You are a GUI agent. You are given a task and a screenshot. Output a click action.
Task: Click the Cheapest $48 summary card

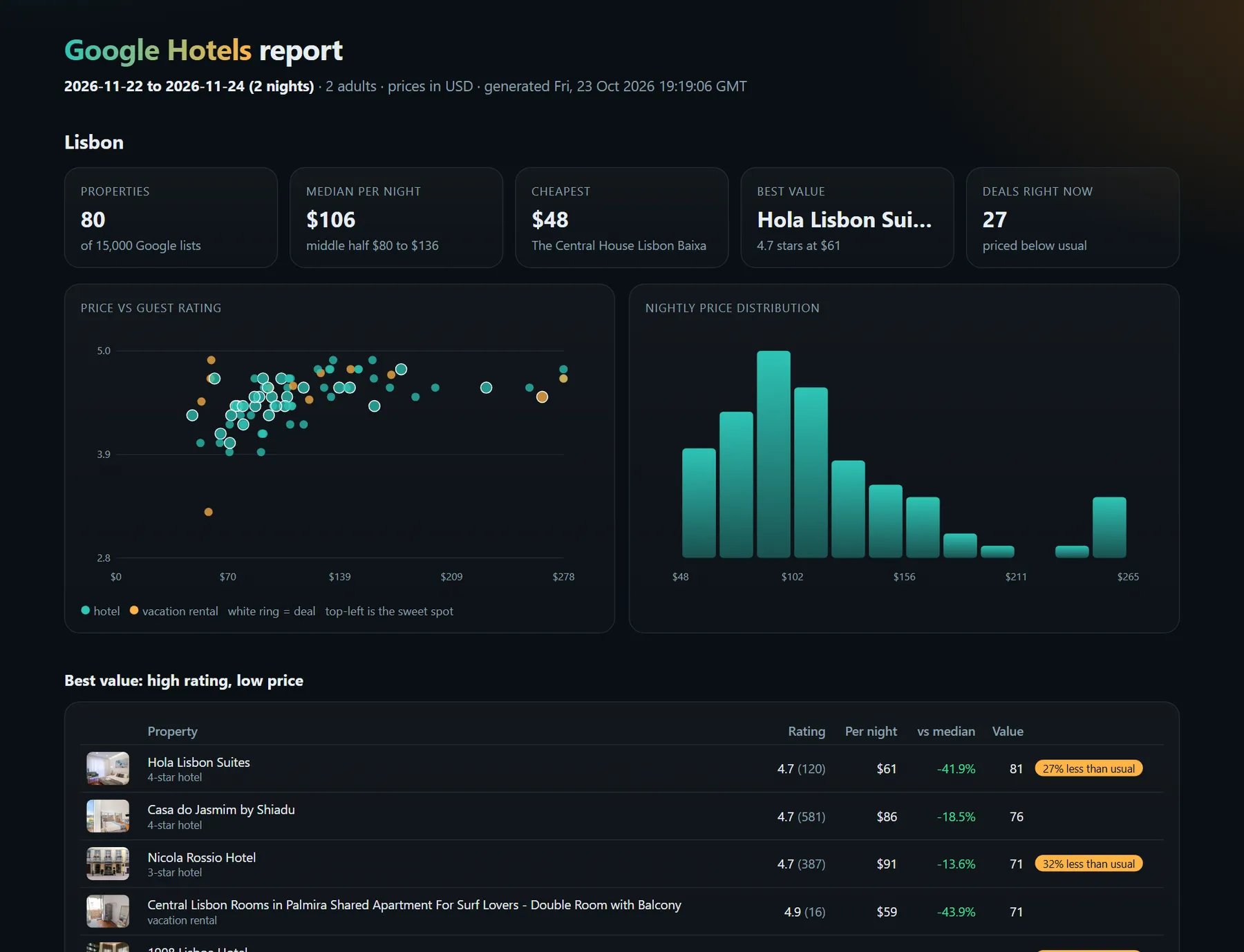coord(621,218)
